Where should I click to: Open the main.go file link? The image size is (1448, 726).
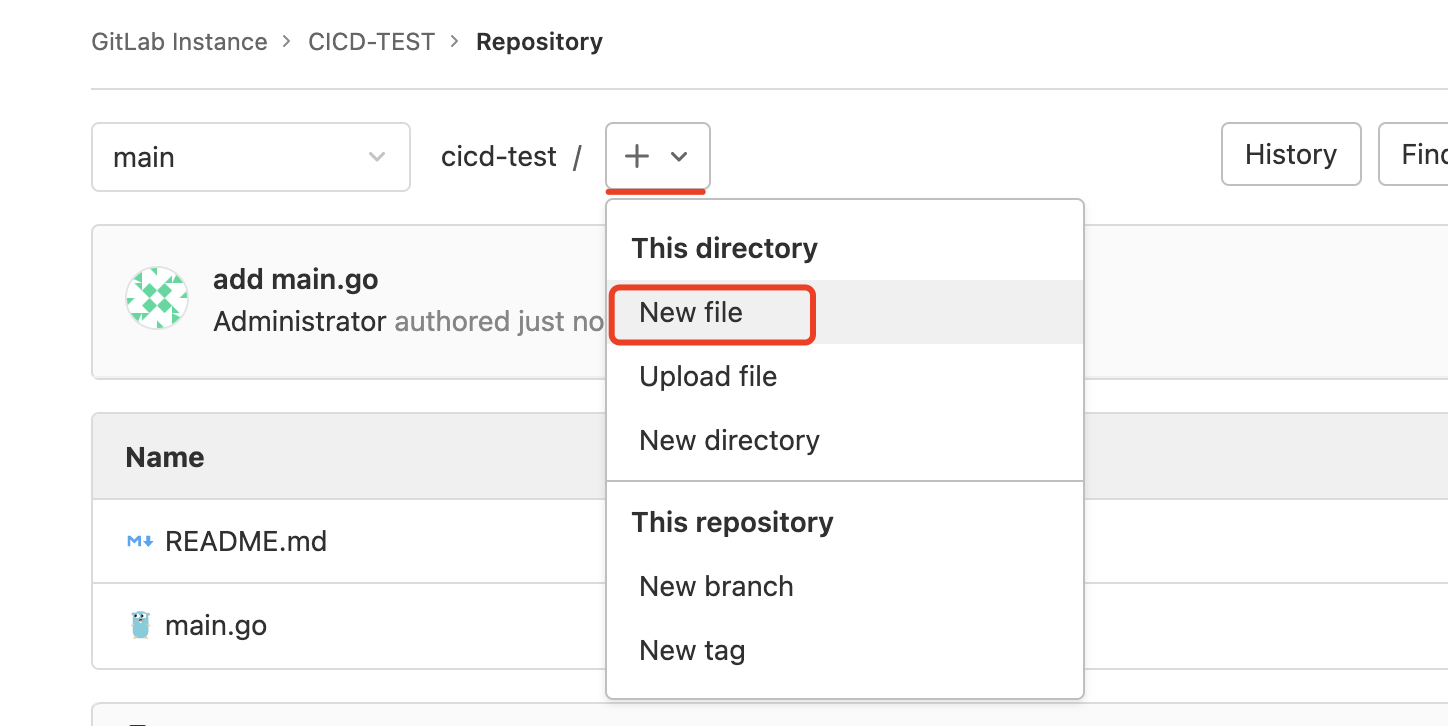[215, 626]
